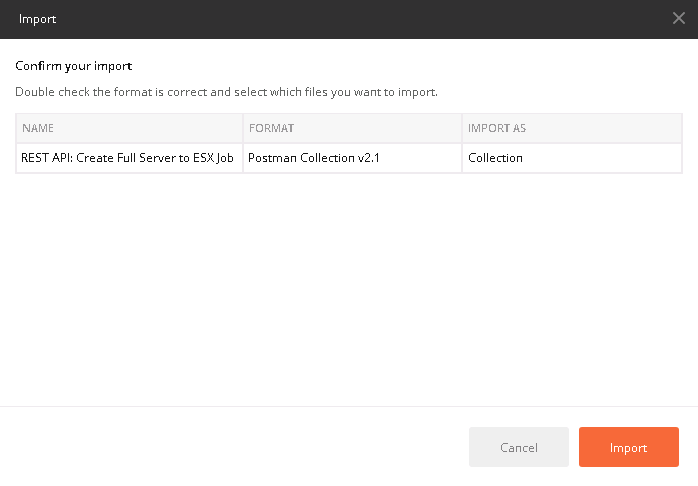Viewport: 698px width, 486px height.
Task: Click the ESX Job text in the name cell
Action: pos(213,158)
